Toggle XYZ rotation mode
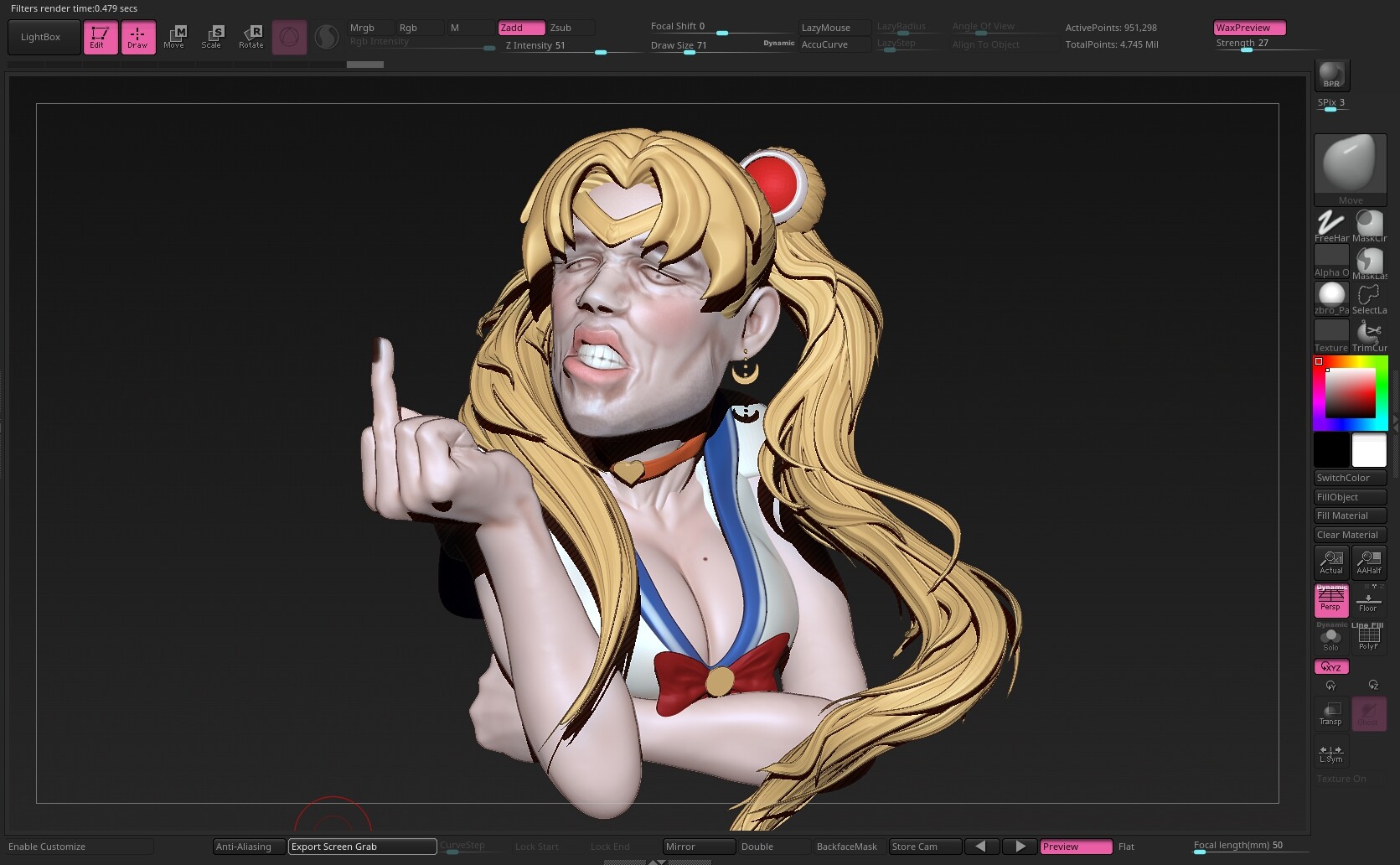 click(x=1331, y=667)
